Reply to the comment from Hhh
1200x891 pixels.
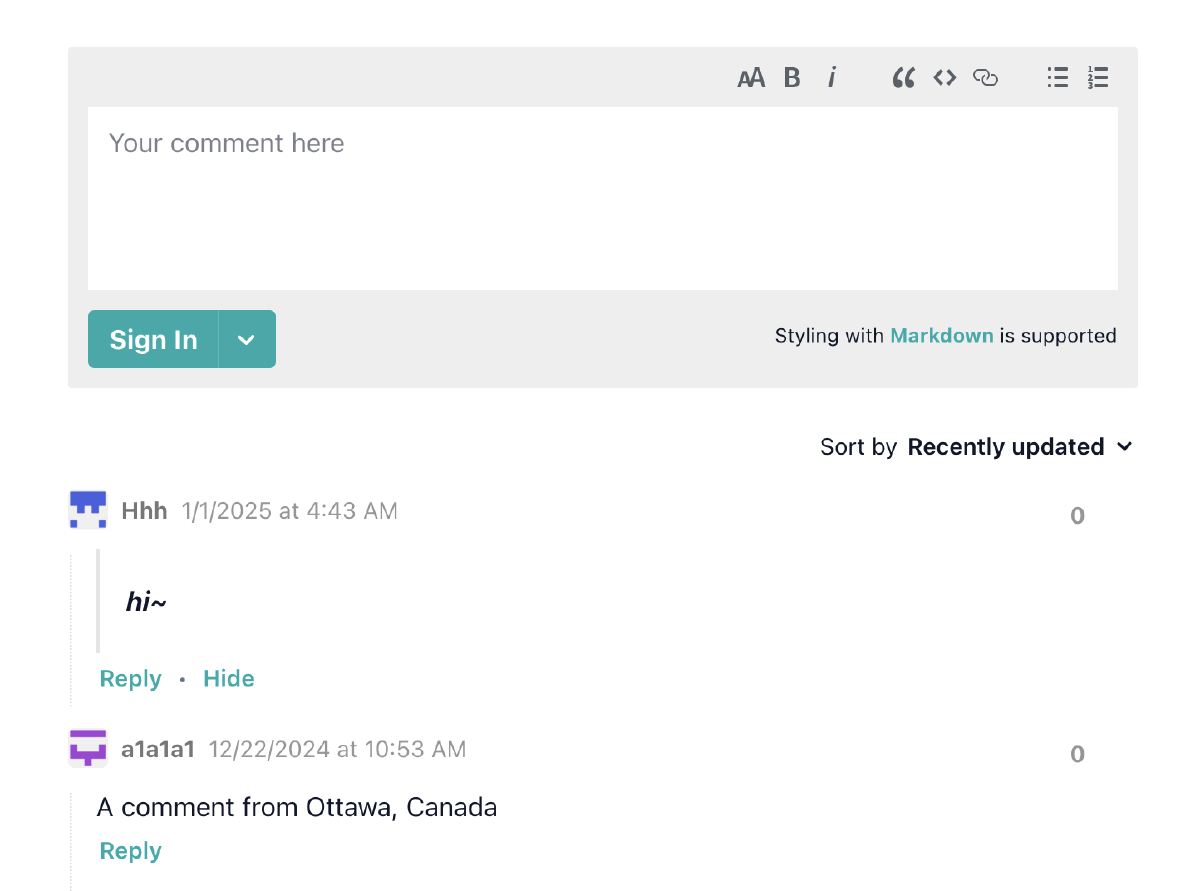(130, 679)
